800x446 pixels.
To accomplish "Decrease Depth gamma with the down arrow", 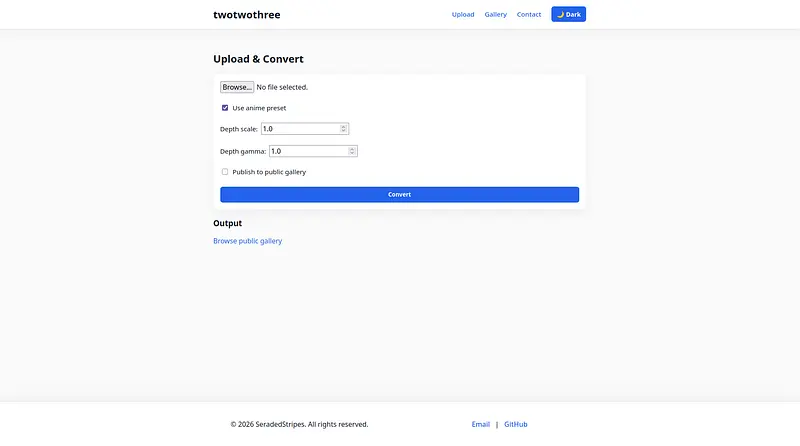I will pyautogui.click(x=352, y=154).
